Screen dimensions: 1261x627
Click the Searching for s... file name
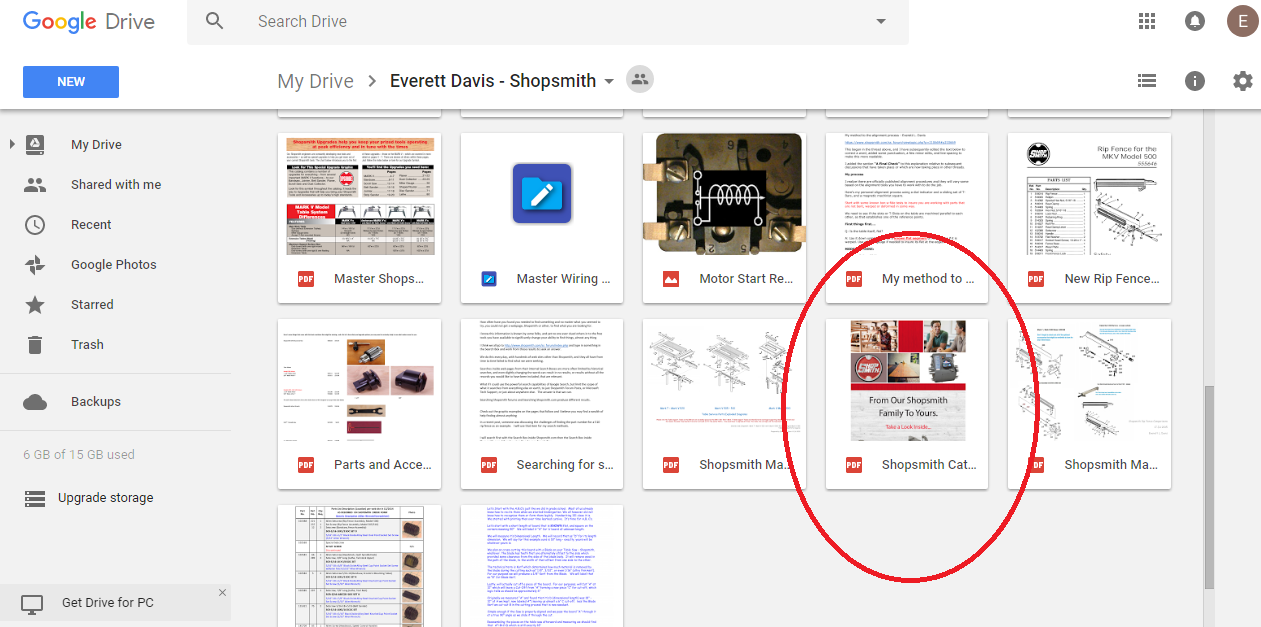click(x=565, y=465)
